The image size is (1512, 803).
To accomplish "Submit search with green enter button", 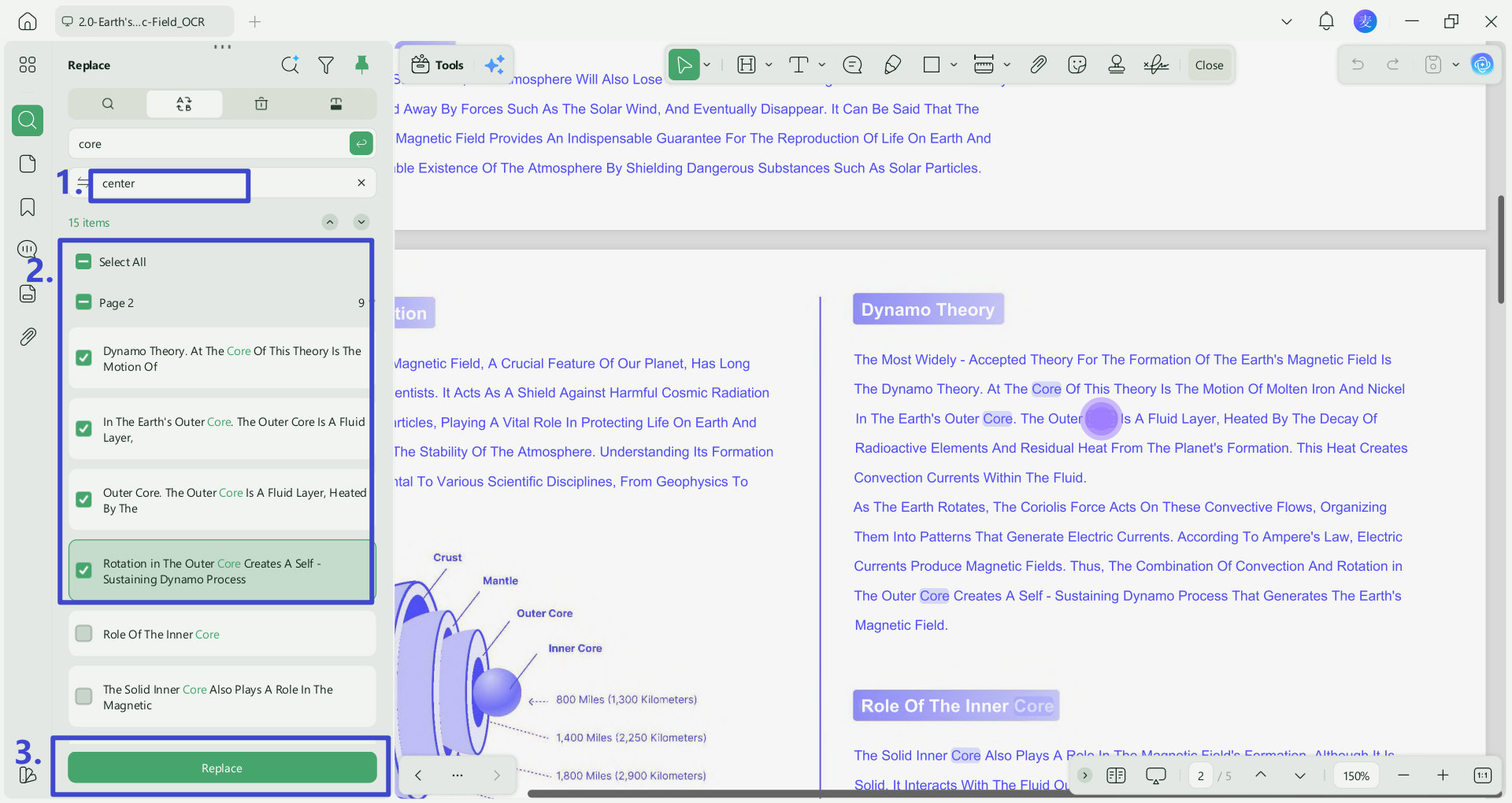I will 361,143.
